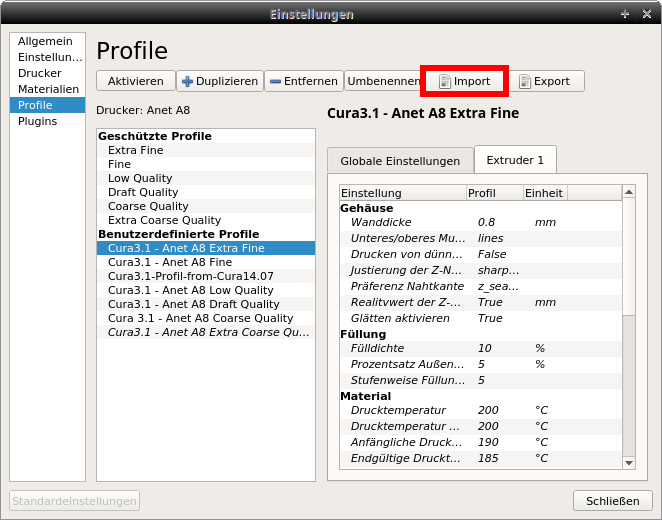
Task: Select the Low Quality profile
Action: (206, 178)
